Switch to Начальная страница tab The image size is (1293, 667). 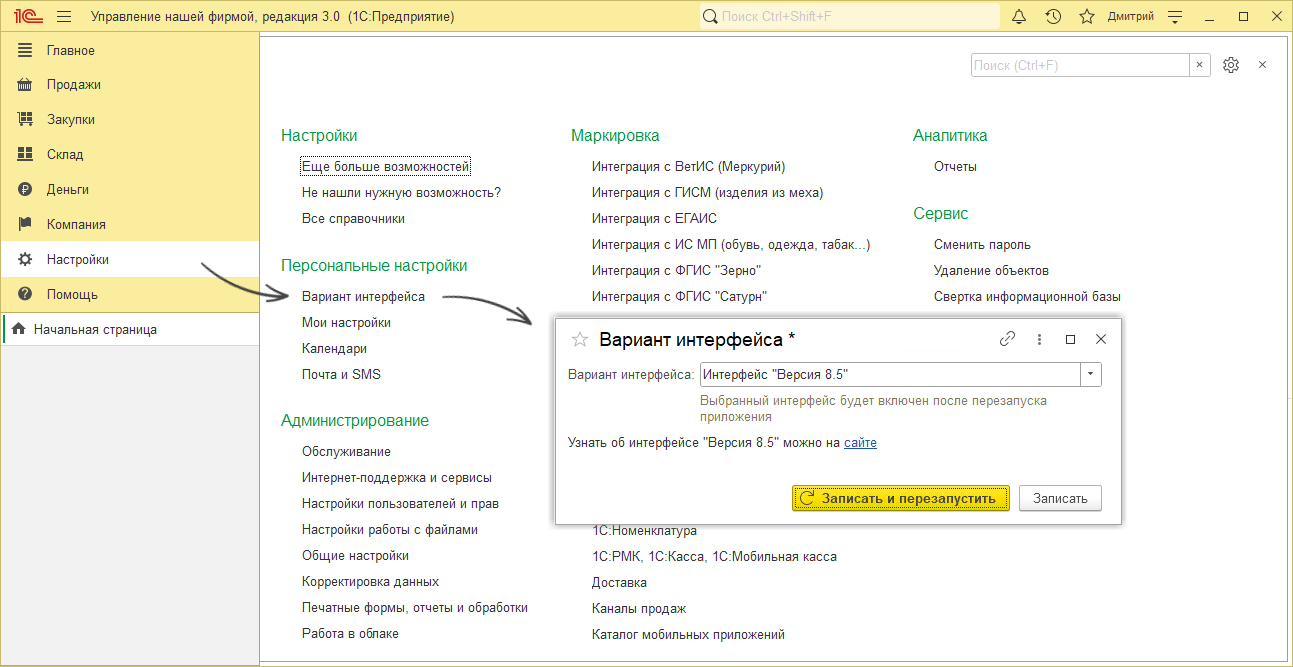pyautogui.click(x=131, y=329)
